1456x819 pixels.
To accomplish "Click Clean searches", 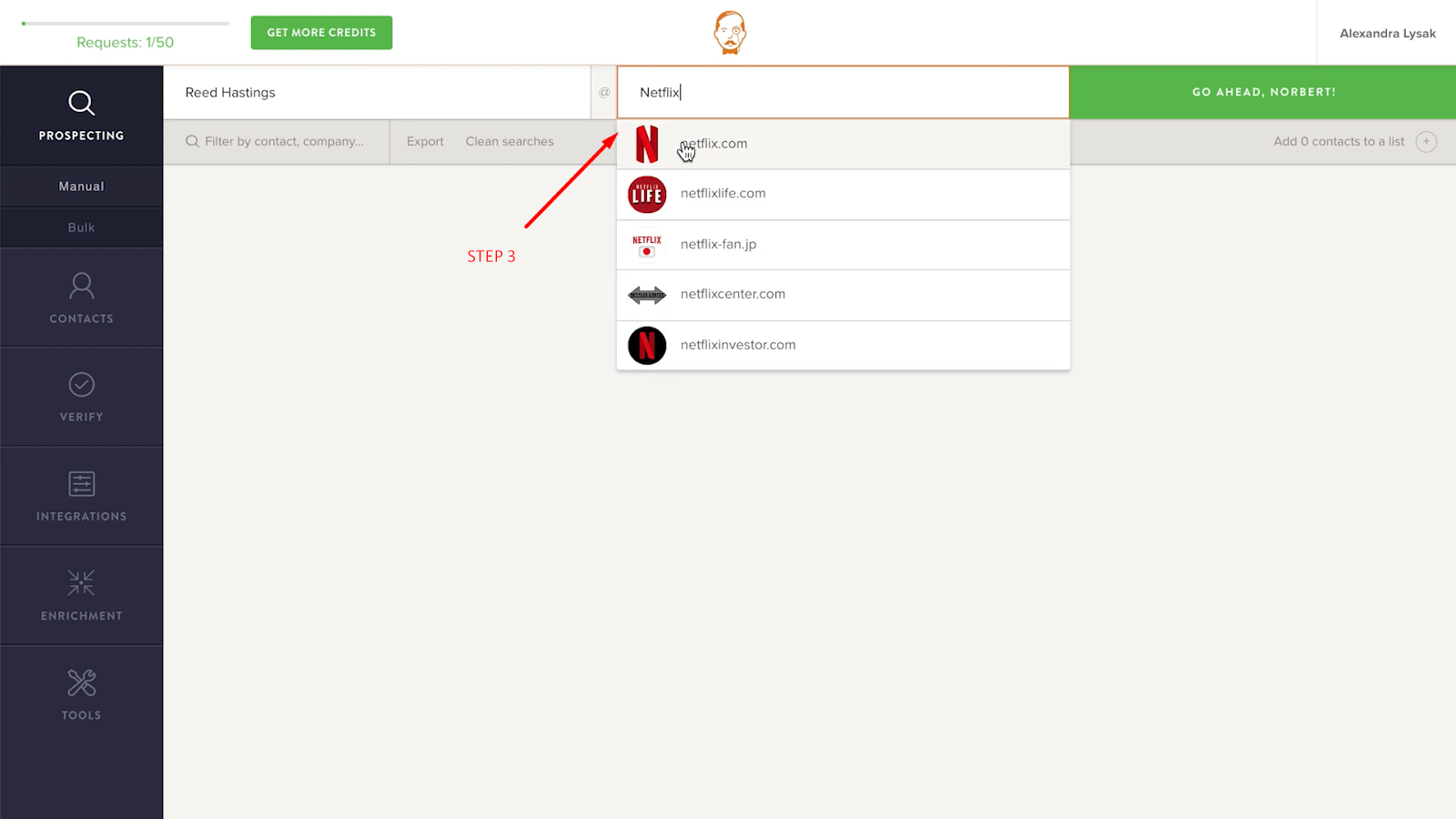I will [510, 141].
